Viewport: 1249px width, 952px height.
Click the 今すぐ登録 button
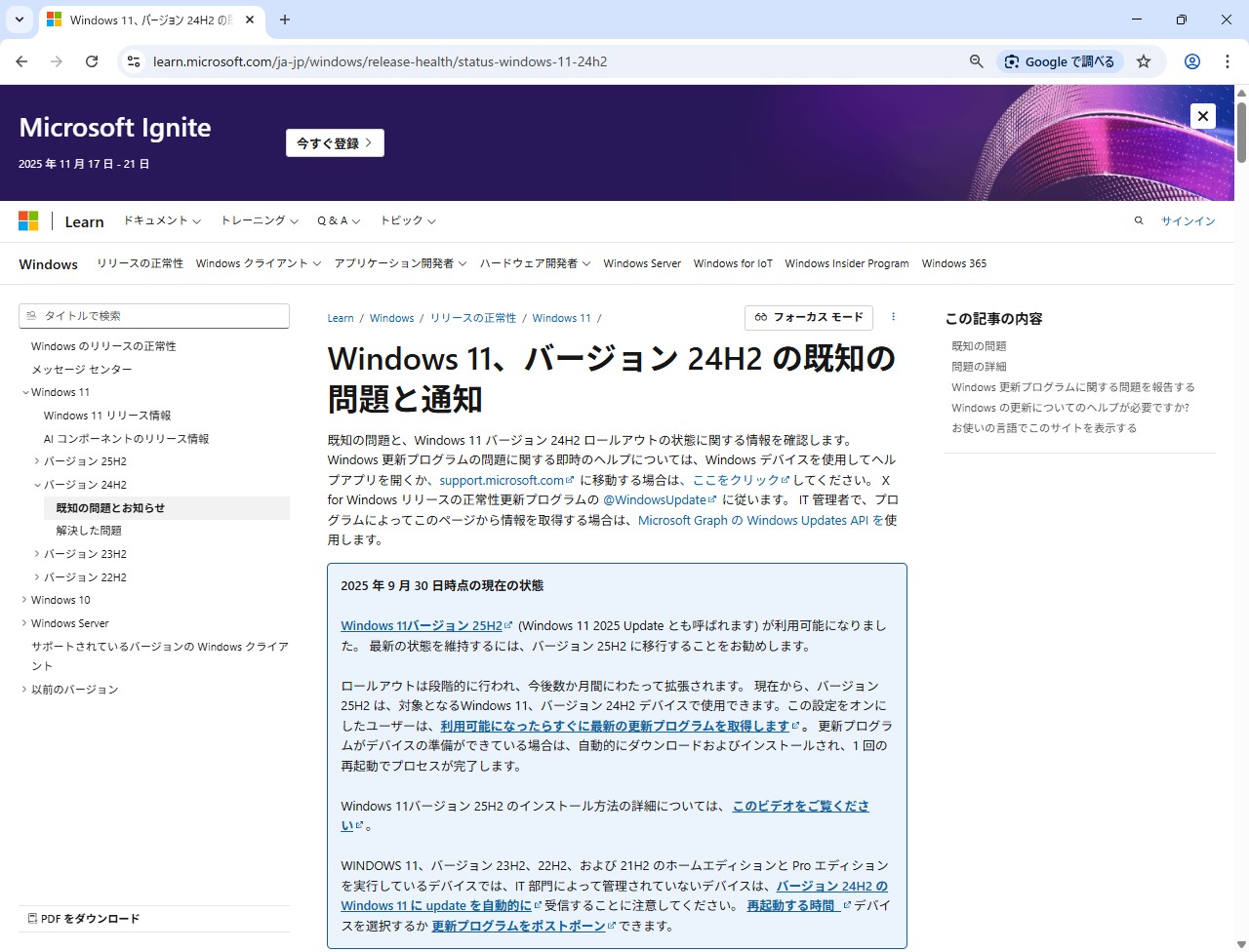(335, 143)
